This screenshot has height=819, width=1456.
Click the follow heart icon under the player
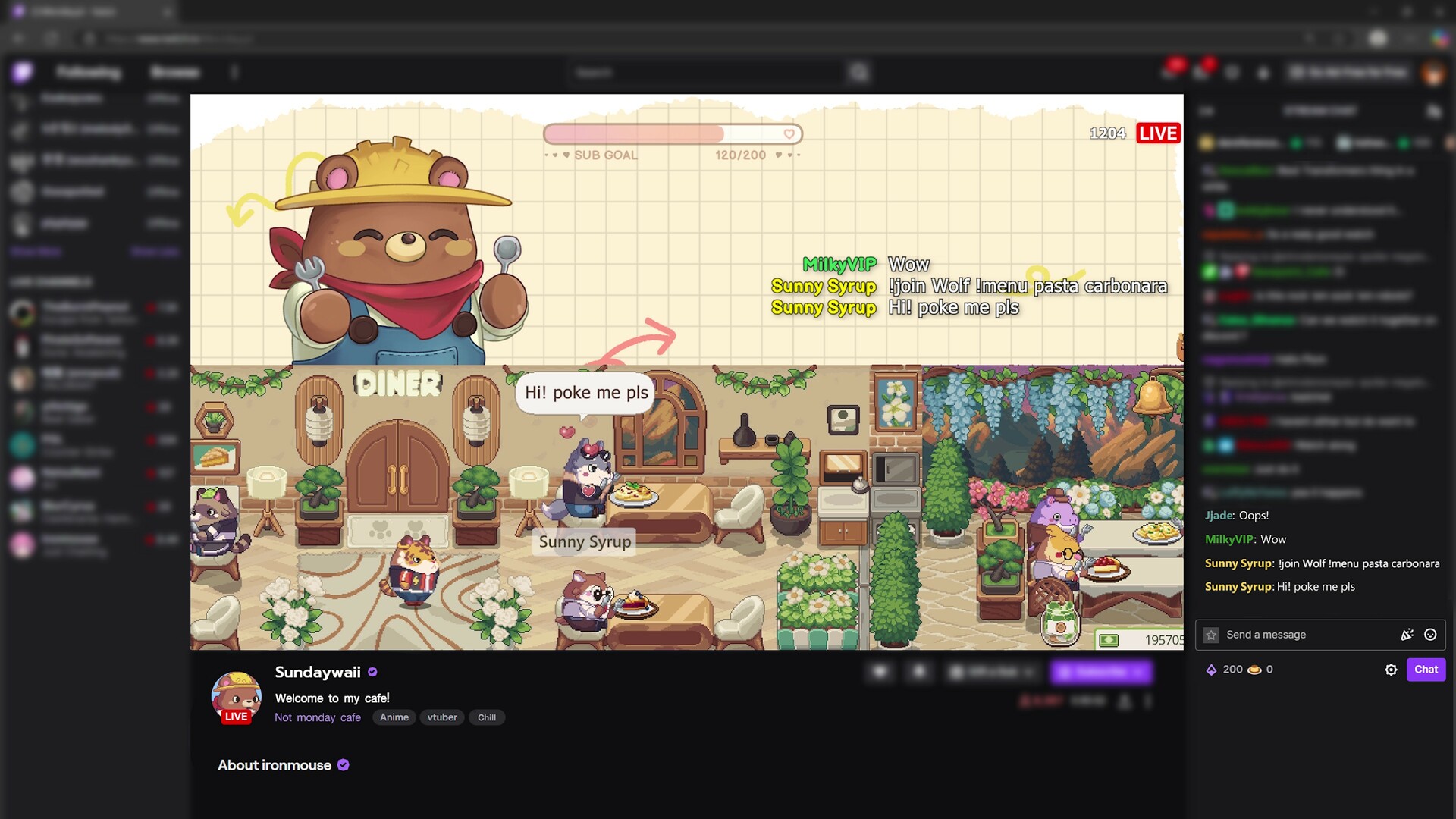pos(880,672)
